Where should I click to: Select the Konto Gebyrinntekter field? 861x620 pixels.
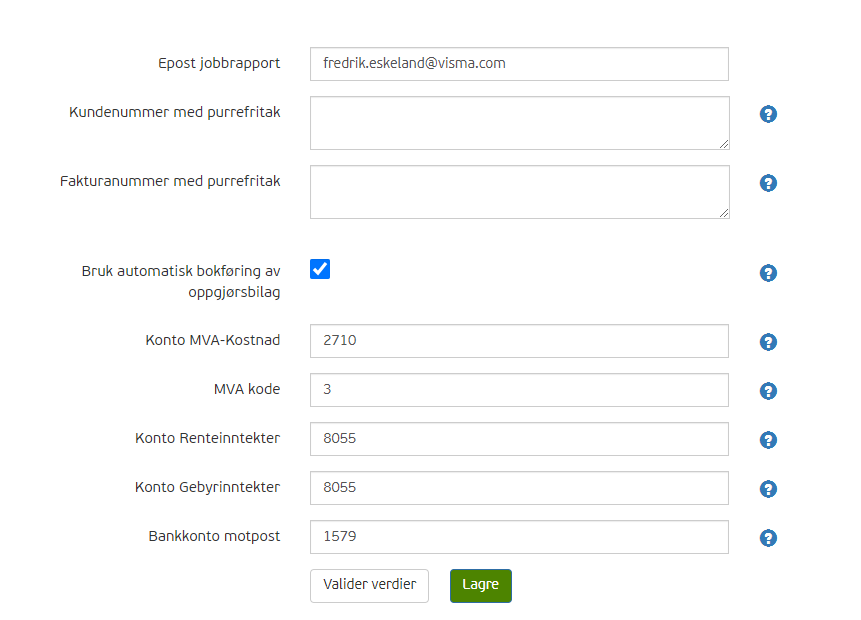click(x=519, y=488)
